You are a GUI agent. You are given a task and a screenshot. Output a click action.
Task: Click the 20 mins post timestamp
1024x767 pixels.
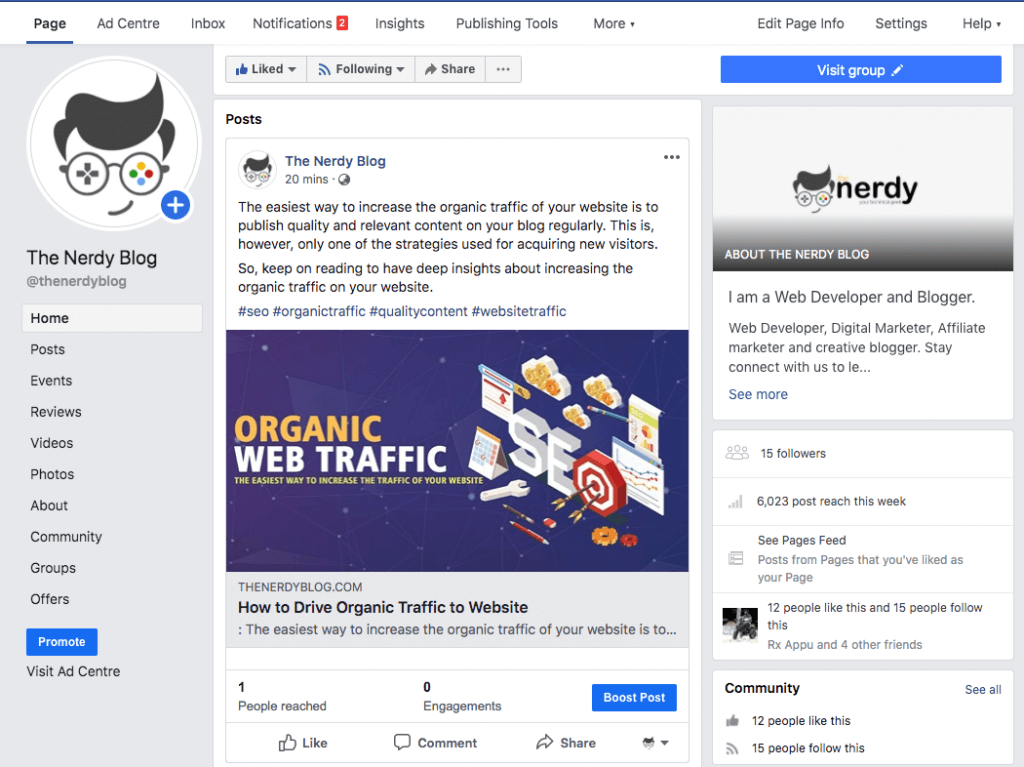(306, 180)
